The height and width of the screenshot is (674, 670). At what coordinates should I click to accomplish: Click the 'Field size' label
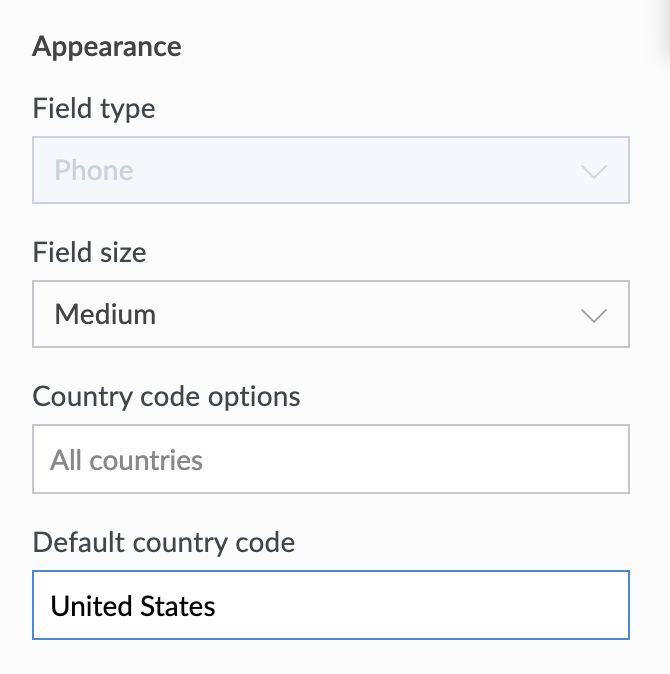90,252
